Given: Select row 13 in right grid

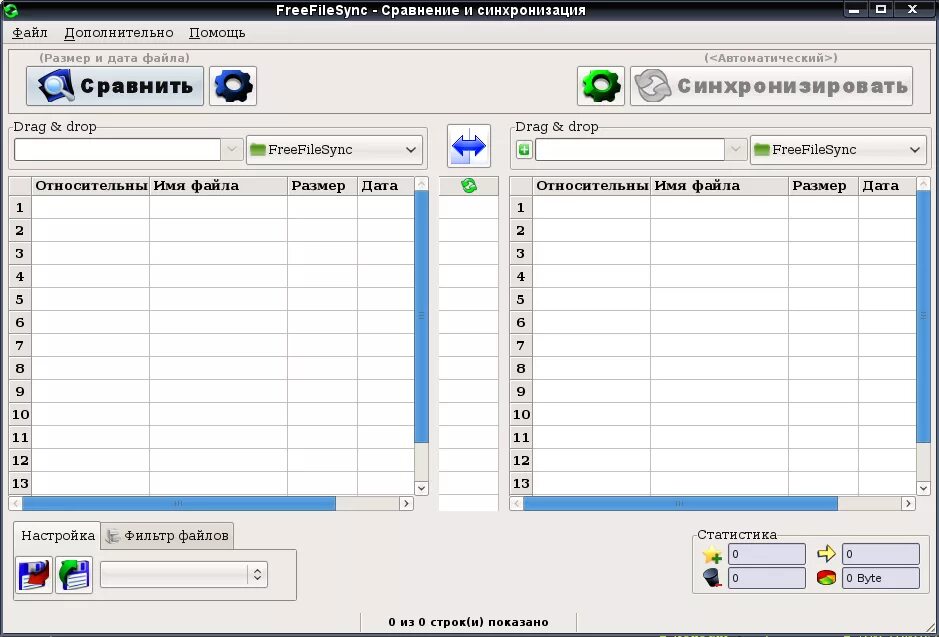Looking at the screenshot, I should [x=521, y=483].
